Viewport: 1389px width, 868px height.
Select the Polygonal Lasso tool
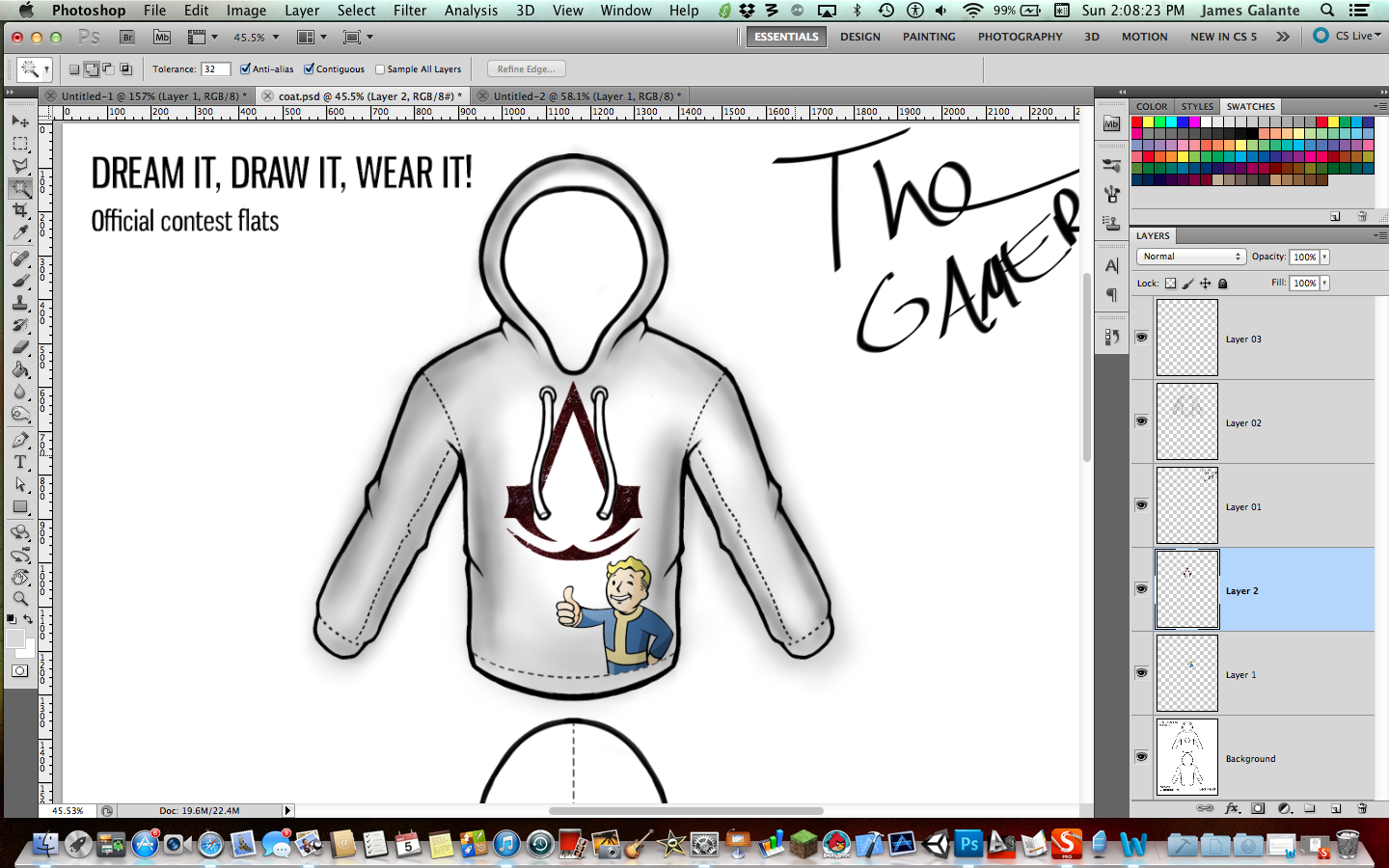click(20, 166)
